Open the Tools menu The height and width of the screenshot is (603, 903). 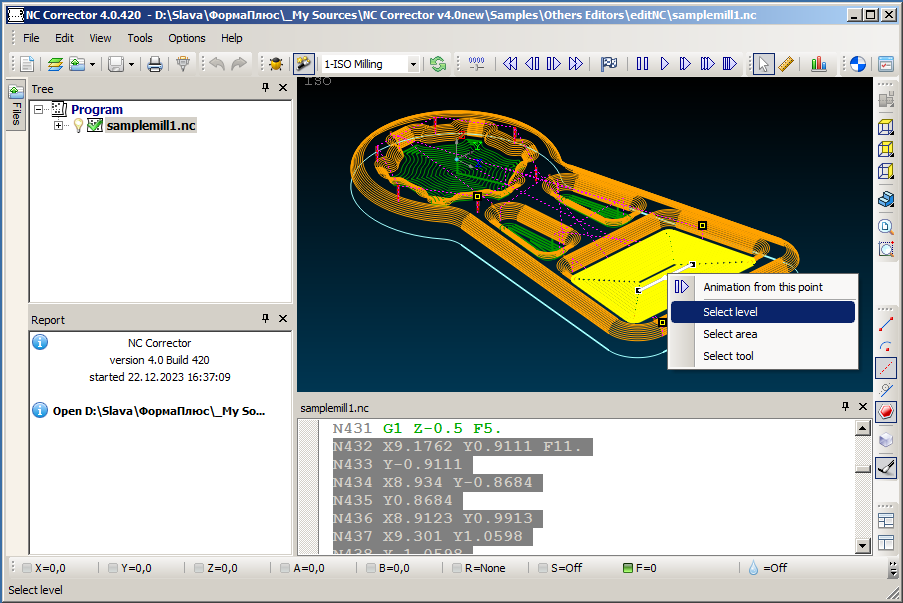pyautogui.click(x=140, y=38)
